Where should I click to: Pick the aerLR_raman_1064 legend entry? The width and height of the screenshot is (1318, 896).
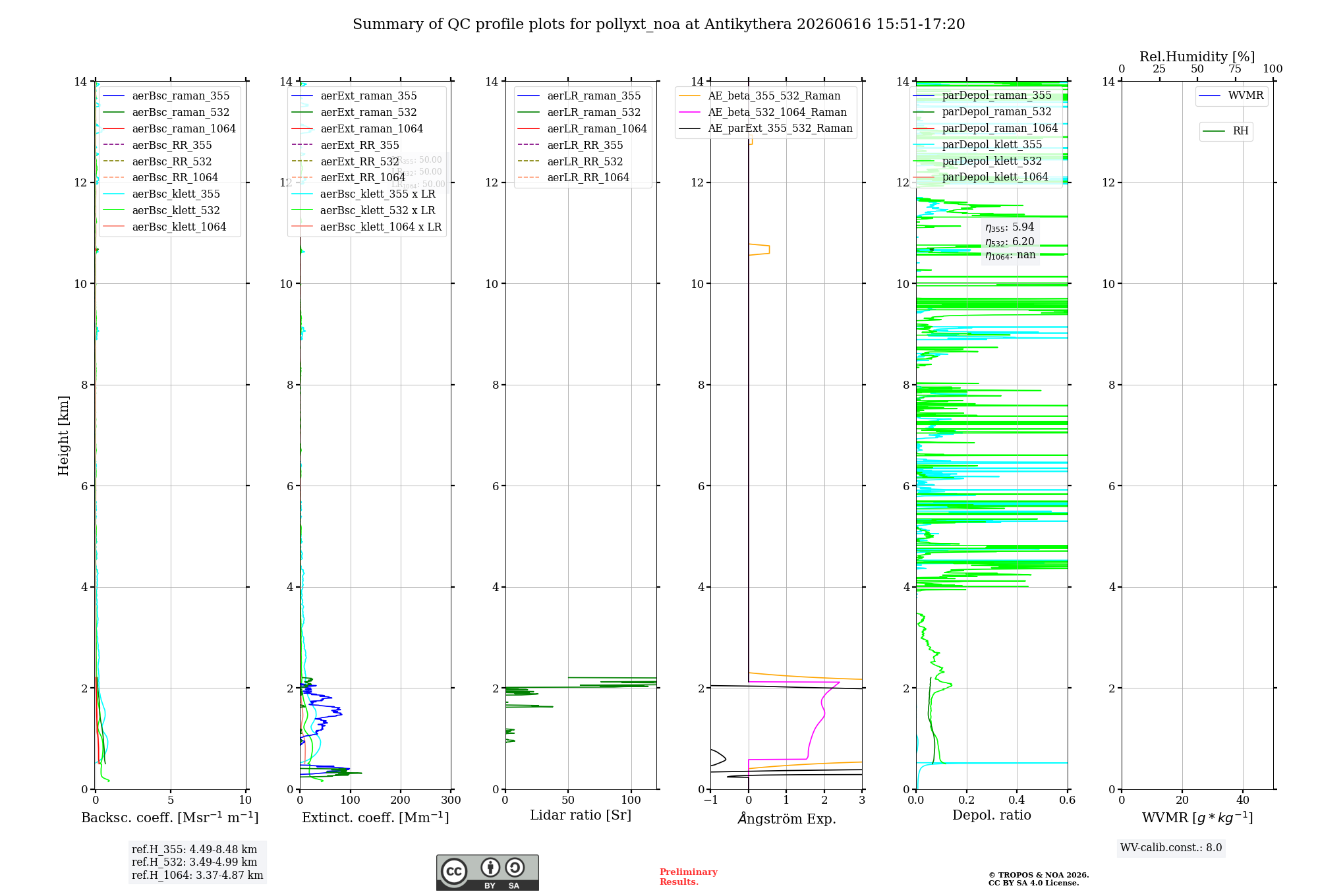583,129
